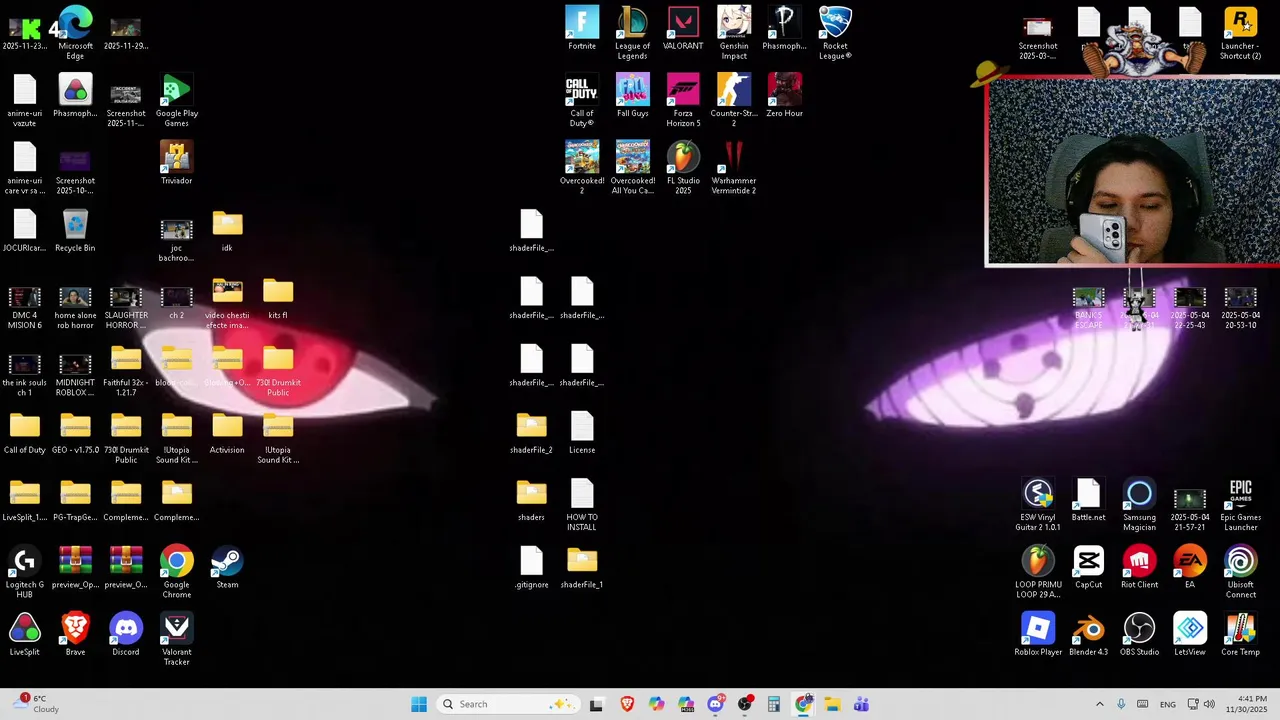Screen dimensions: 1280x720
Task: Select the 'shaders' folder
Action: point(531,500)
